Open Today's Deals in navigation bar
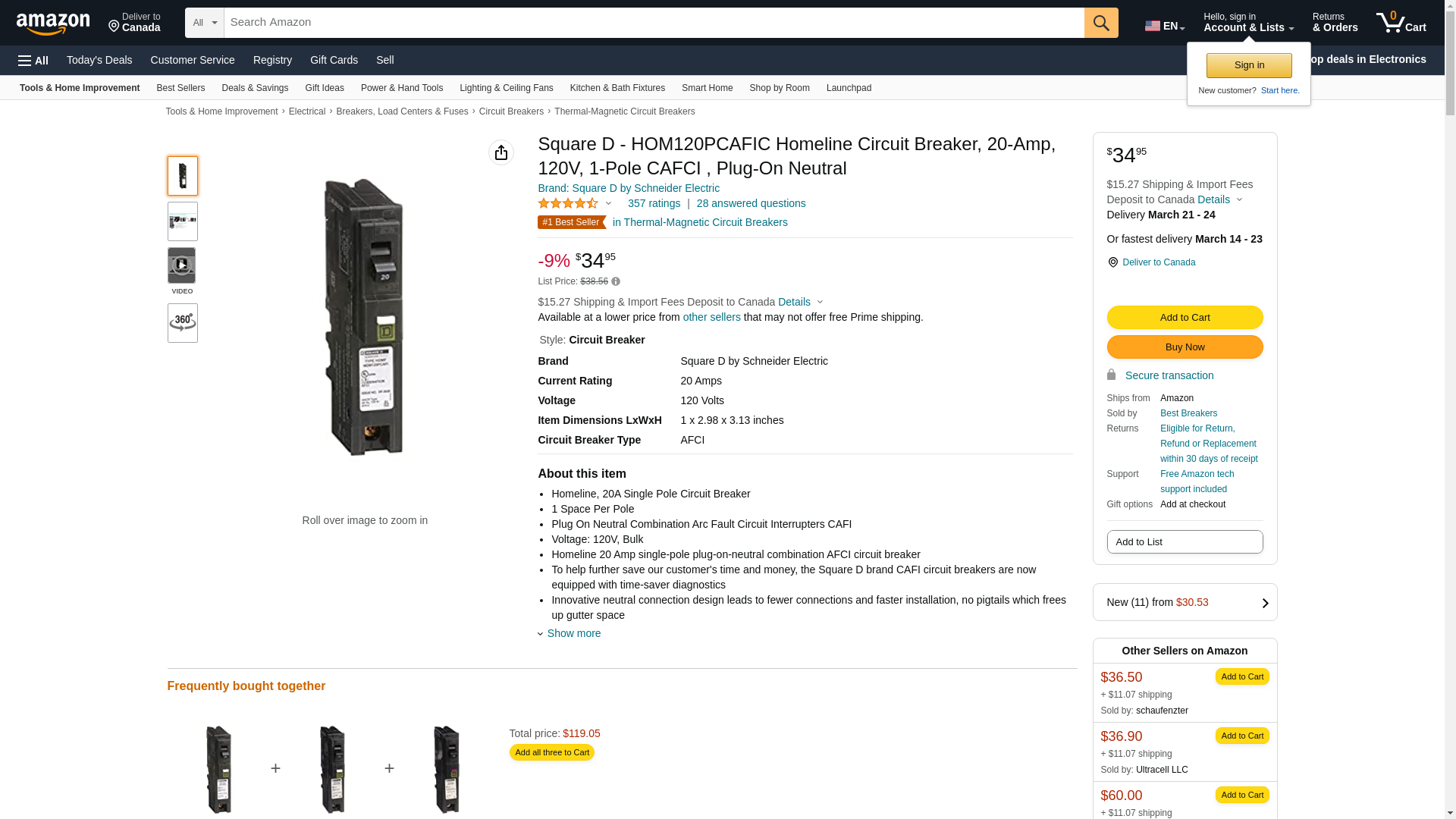 point(99,60)
